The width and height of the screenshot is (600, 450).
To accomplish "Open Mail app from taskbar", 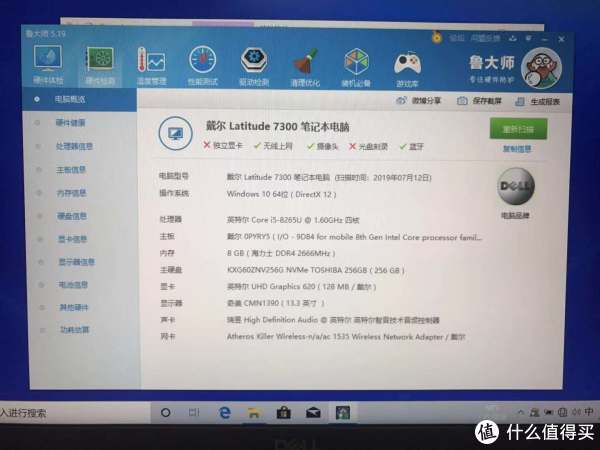I will coord(313,413).
